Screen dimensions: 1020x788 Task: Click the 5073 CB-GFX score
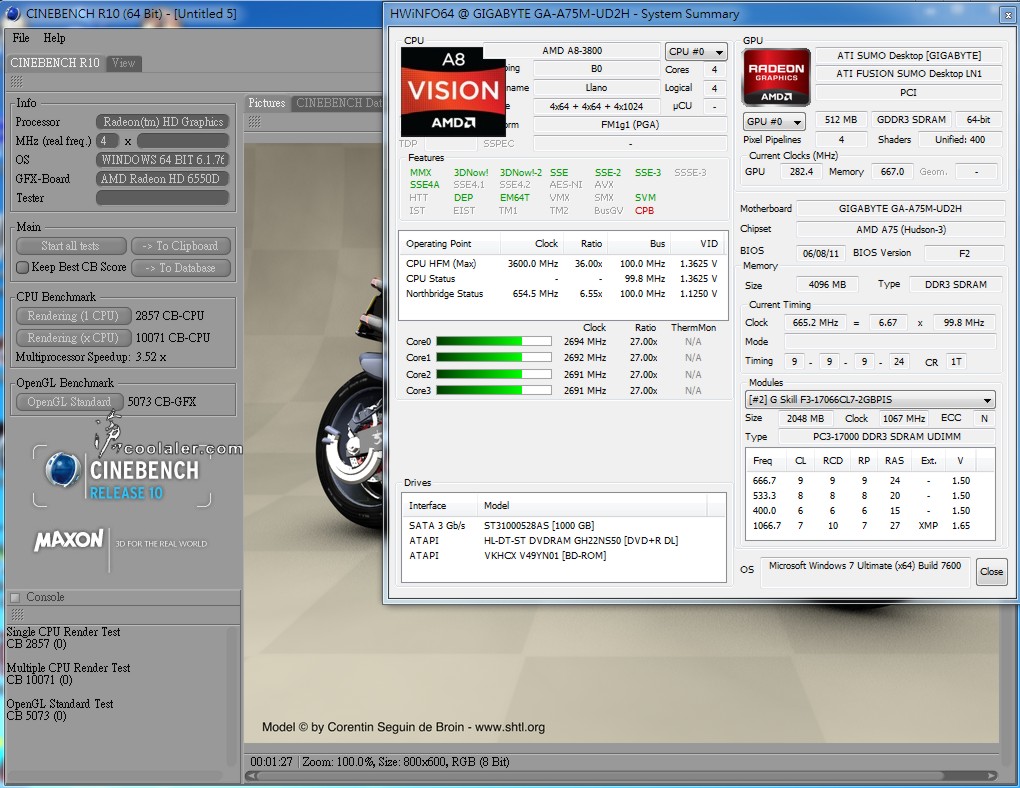pyautogui.click(x=162, y=401)
